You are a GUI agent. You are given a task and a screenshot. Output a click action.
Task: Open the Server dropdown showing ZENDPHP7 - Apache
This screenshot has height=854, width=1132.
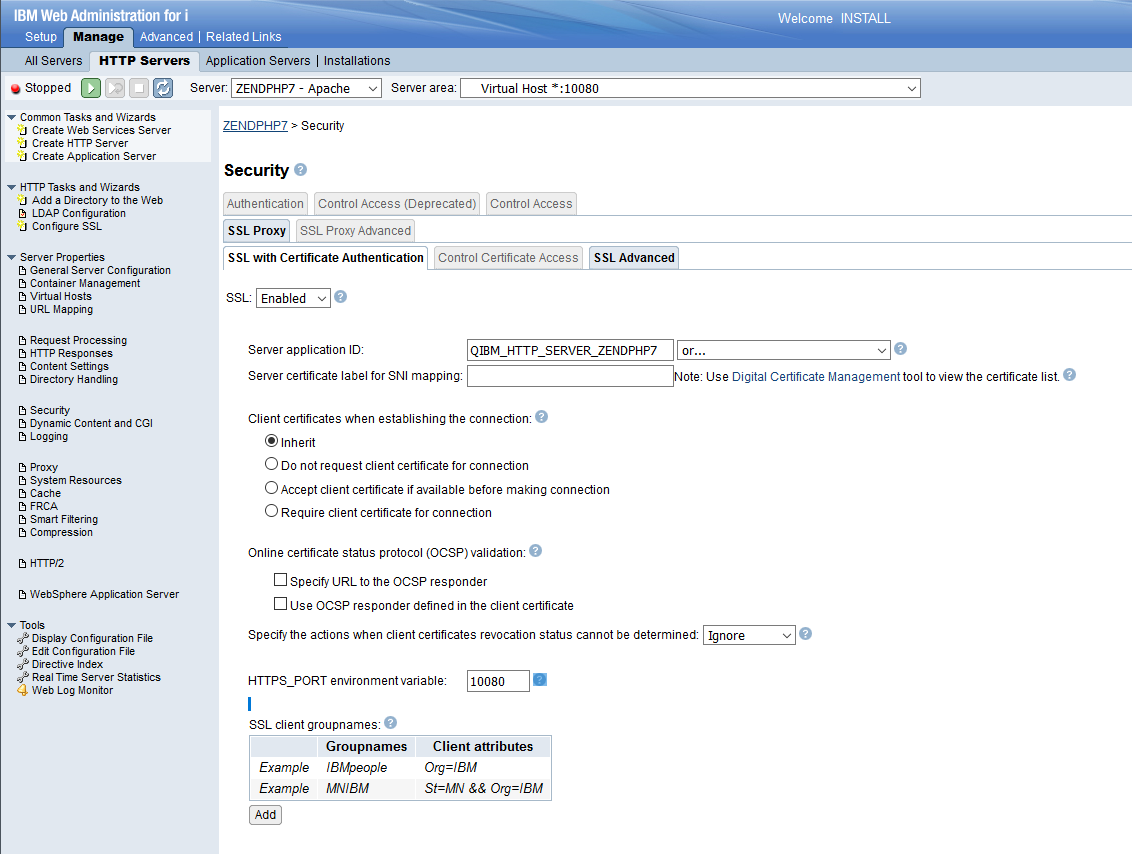(306, 88)
